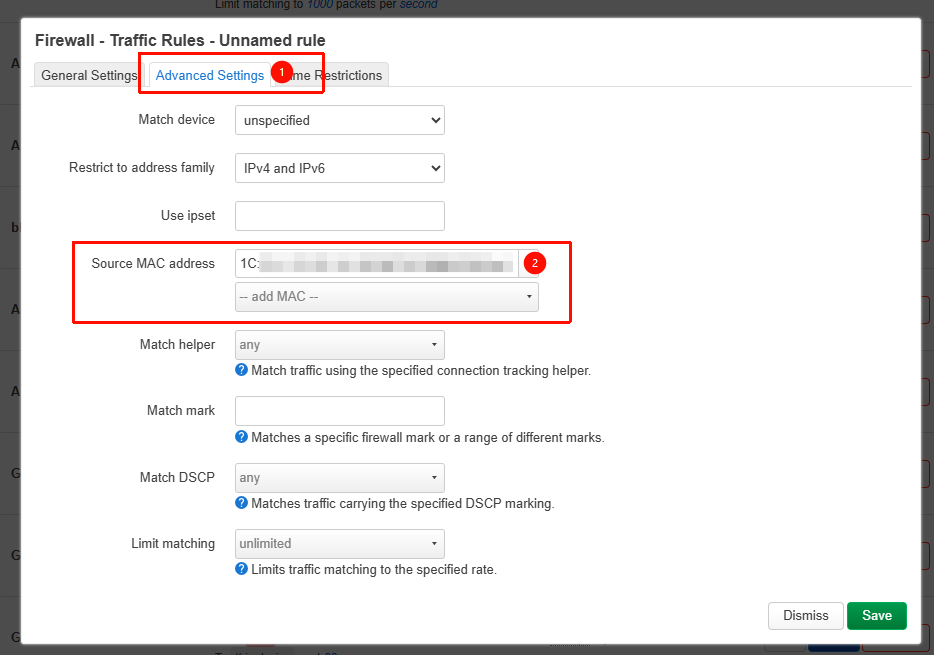Switch to the General Settings tab
The image size is (934, 655).
[88, 76]
